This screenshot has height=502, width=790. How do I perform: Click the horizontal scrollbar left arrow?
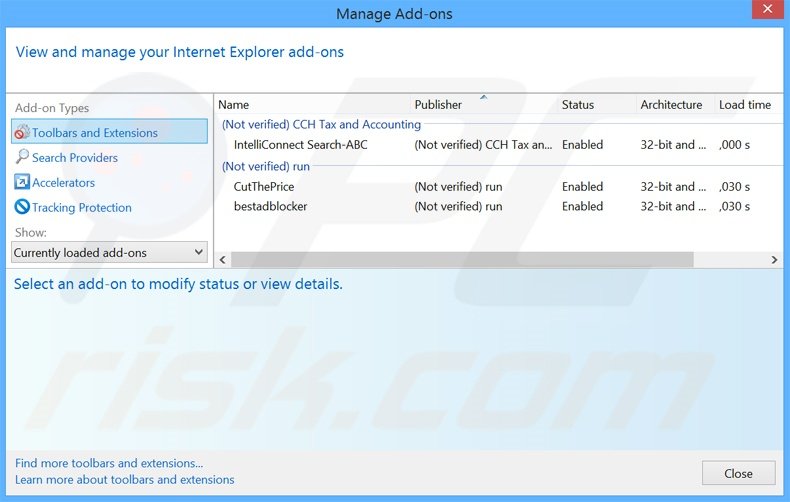point(222,260)
